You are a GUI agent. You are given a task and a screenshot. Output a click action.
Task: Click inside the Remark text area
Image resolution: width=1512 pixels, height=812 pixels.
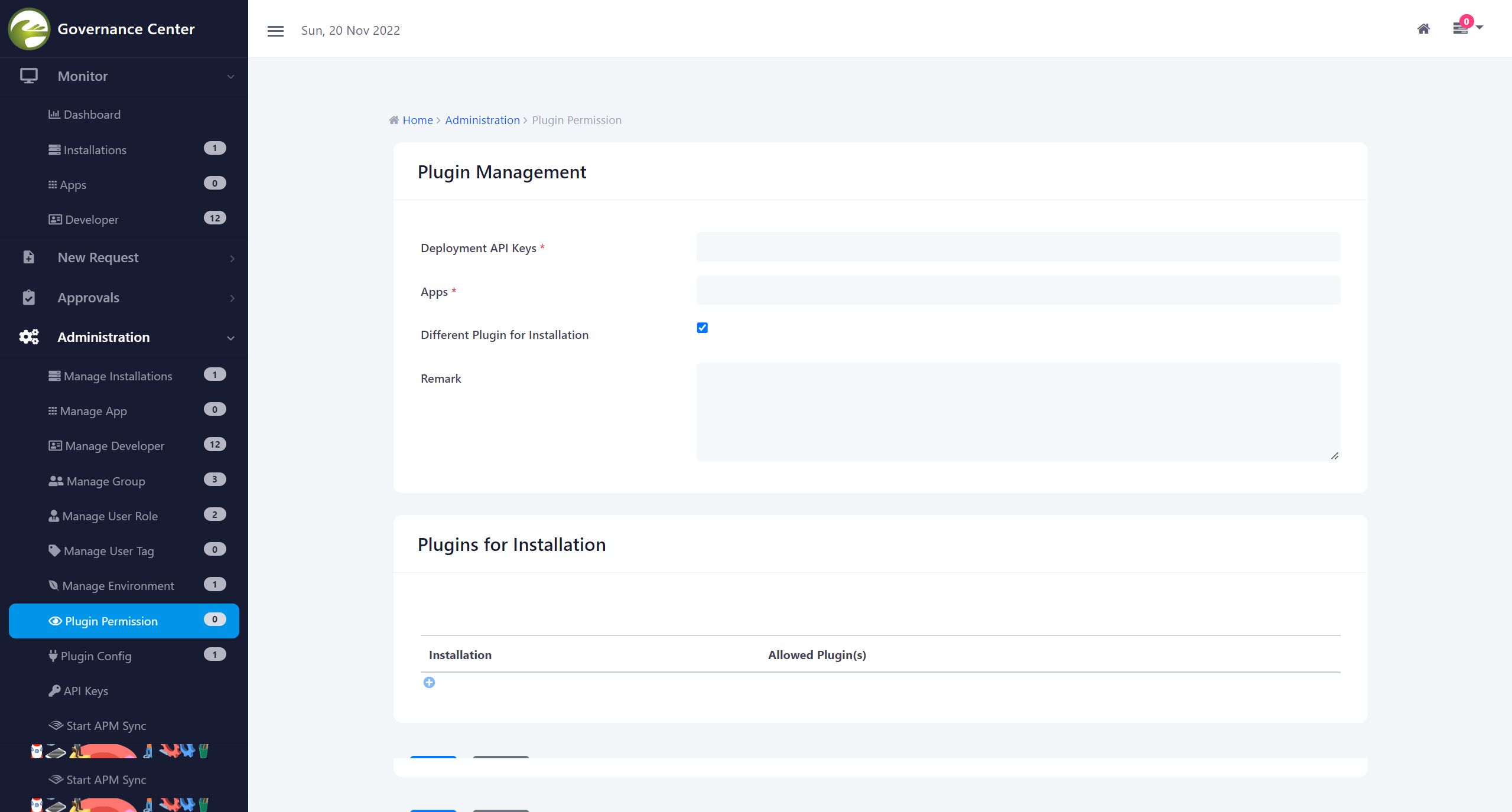pyautogui.click(x=1017, y=411)
